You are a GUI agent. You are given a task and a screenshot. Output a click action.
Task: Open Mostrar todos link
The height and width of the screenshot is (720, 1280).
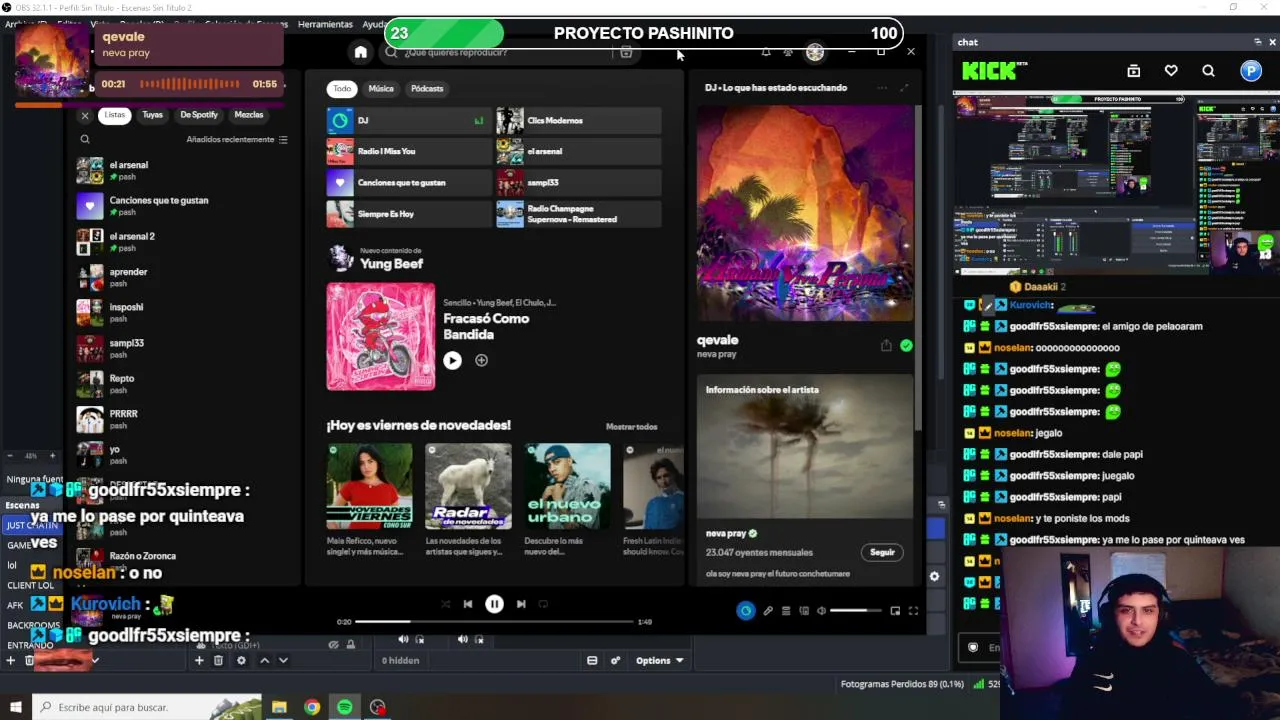pyautogui.click(x=632, y=427)
